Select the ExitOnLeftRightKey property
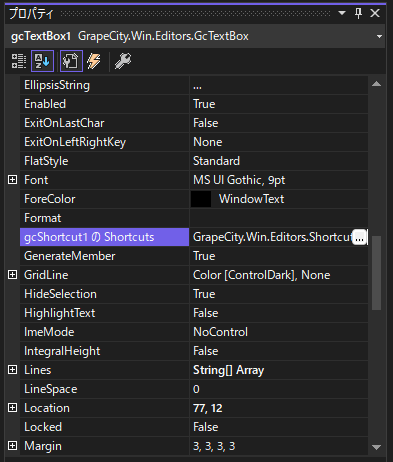The height and width of the screenshot is (462, 393). click(x=105, y=142)
